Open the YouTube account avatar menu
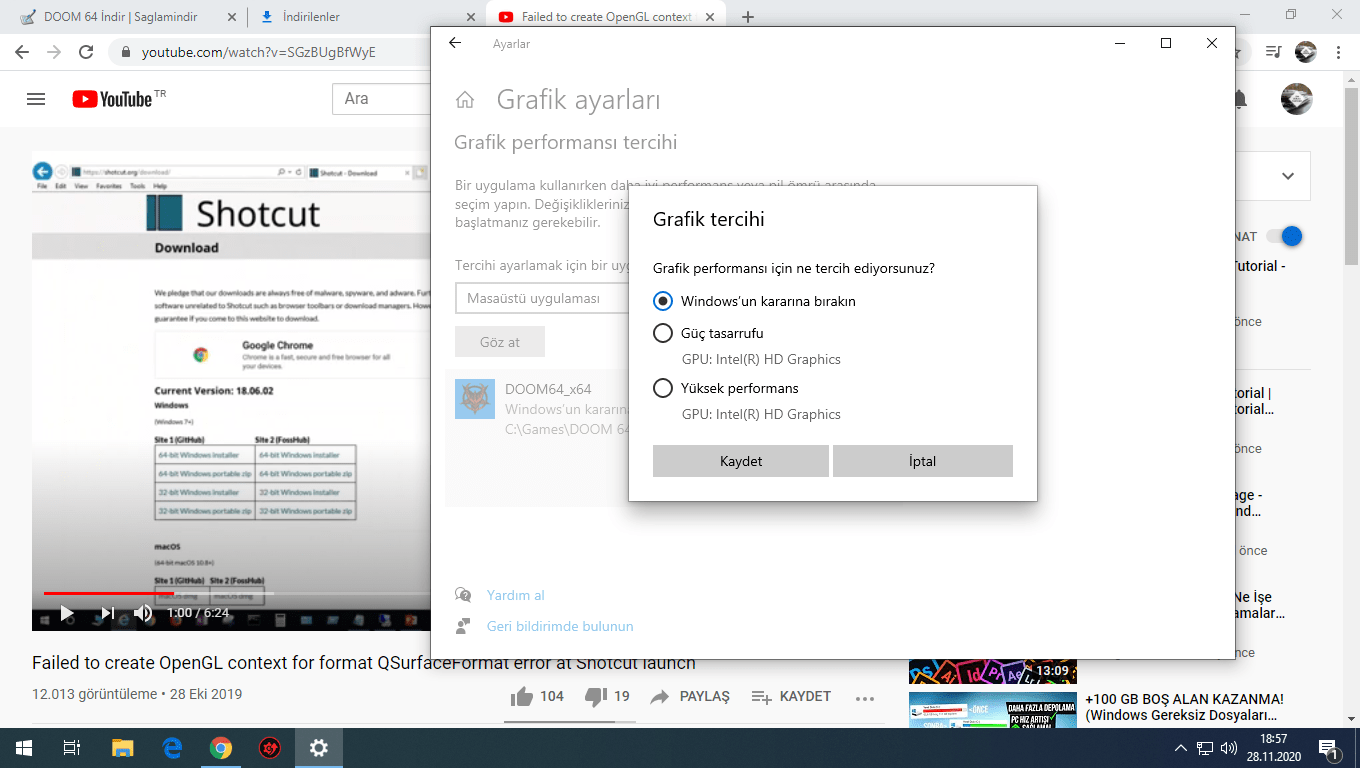This screenshot has height=768, width=1360. [1296, 99]
